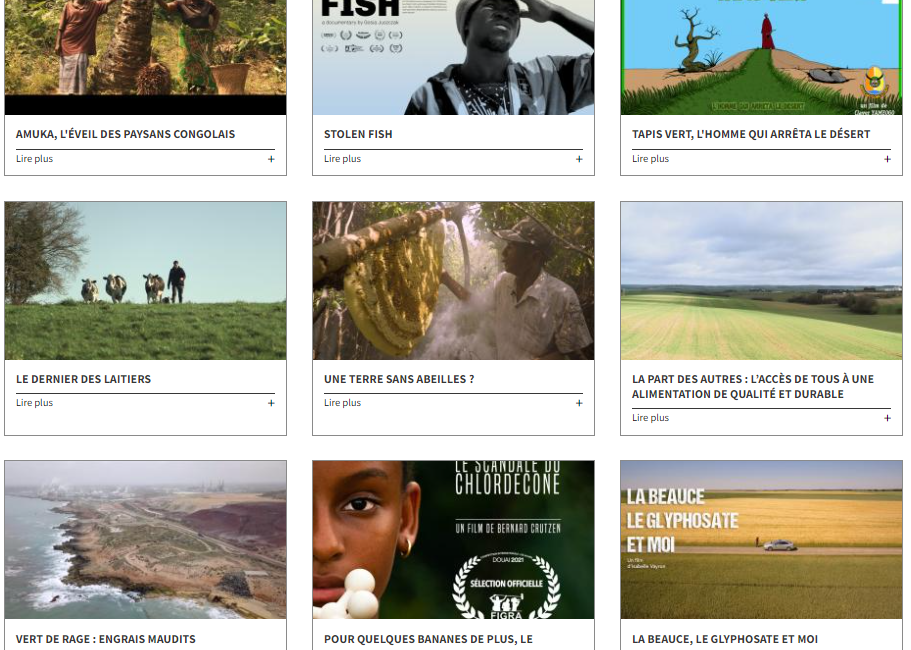The image size is (911, 650).
Task: Open wheat field thumbnail for La Beauce
Action: (761, 540)
